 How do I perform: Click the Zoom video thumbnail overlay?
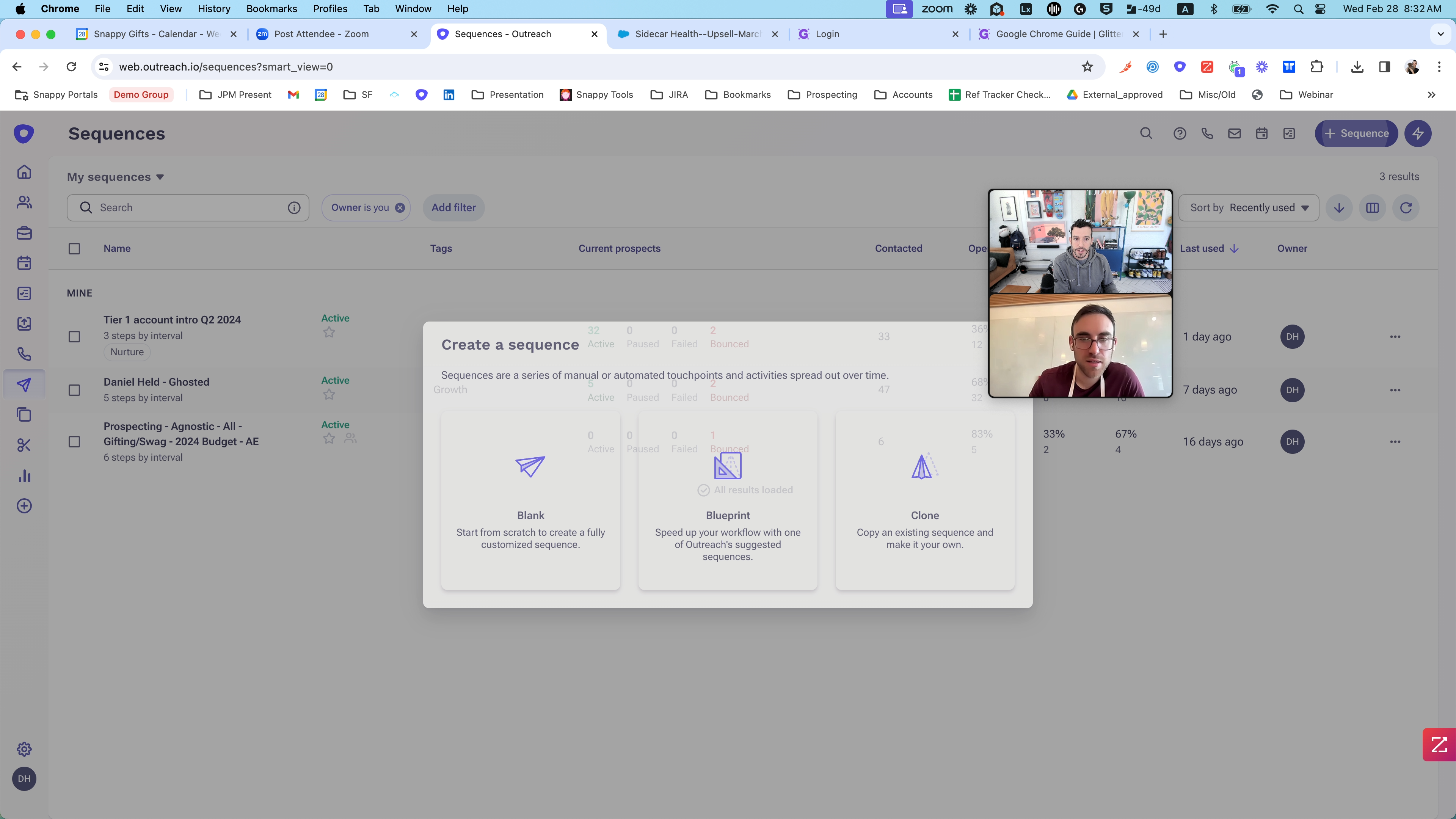pyautogui.click(x=1080, y=293)
